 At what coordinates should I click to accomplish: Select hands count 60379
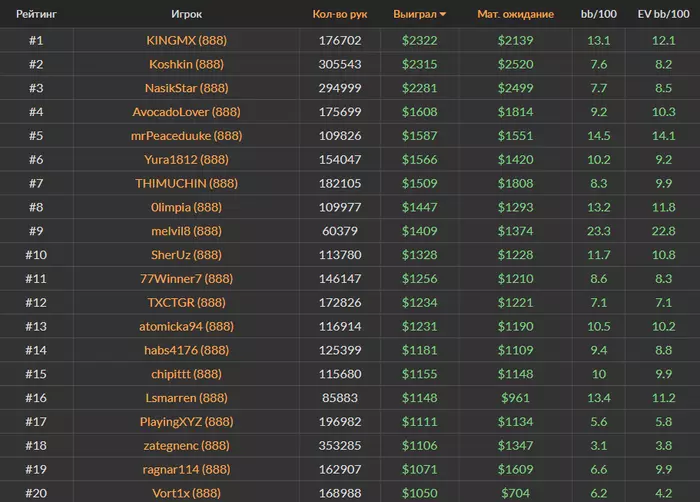340,231
